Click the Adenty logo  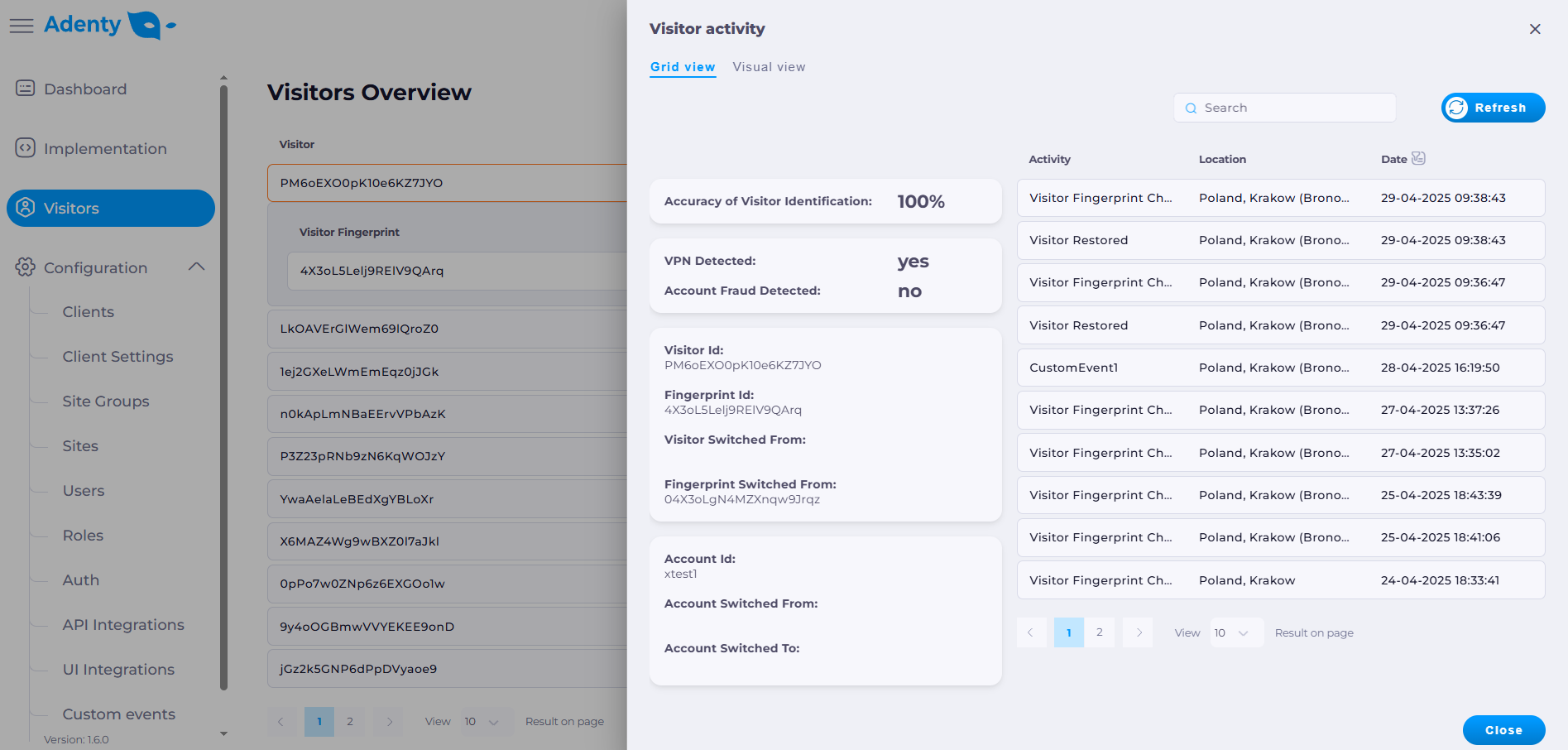109,25
